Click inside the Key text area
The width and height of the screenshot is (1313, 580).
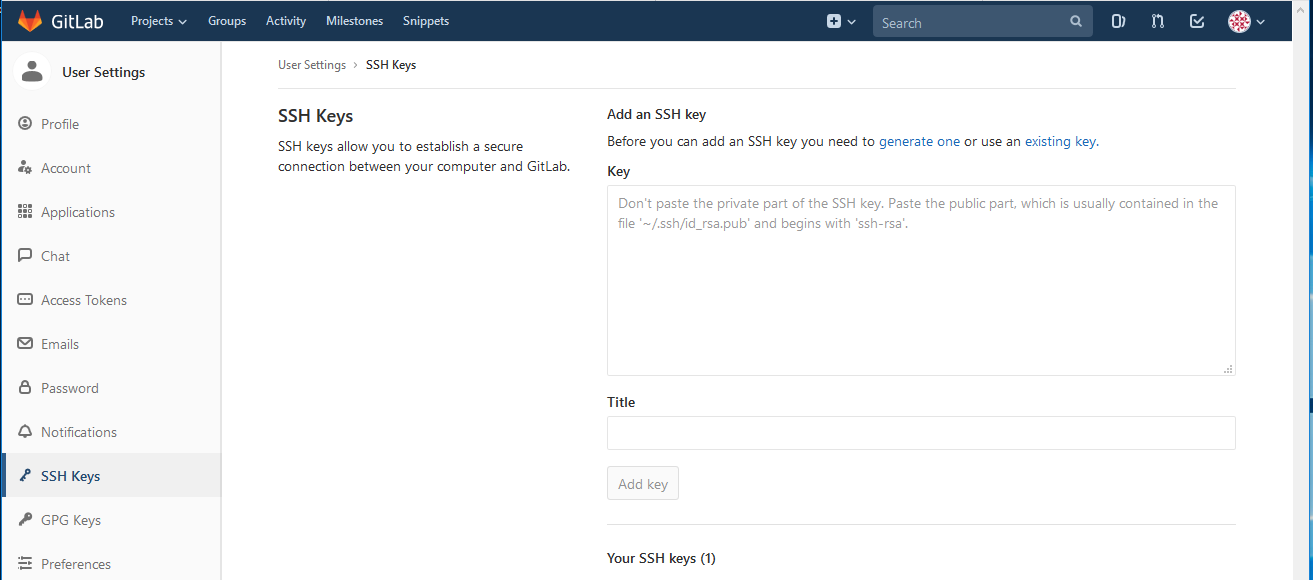pos(921,280)
